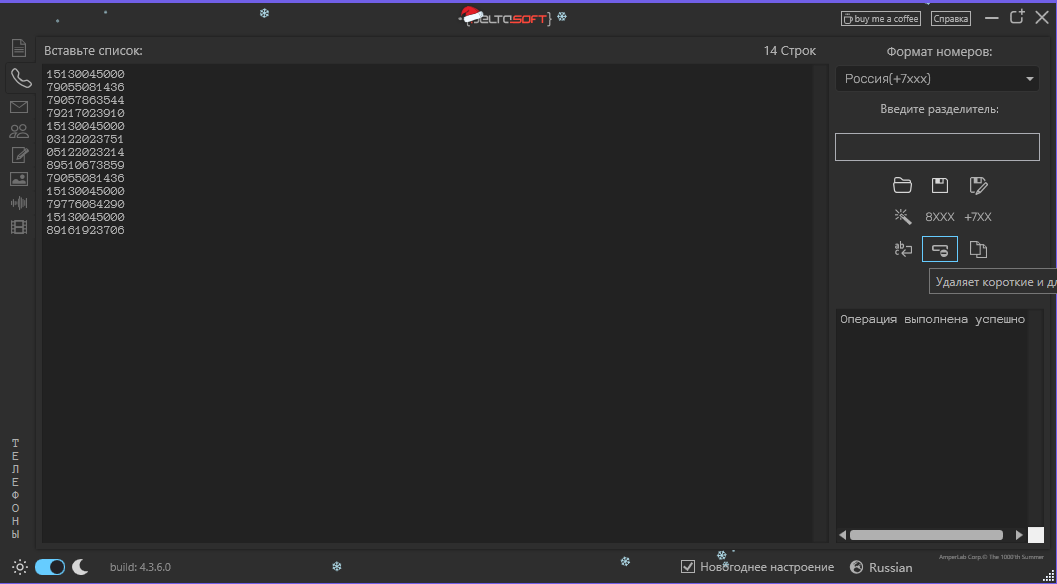This screenshot has width=1057, height=584.
Task: Select the email envelope sidebar icon
Action: tap(19, 107)
